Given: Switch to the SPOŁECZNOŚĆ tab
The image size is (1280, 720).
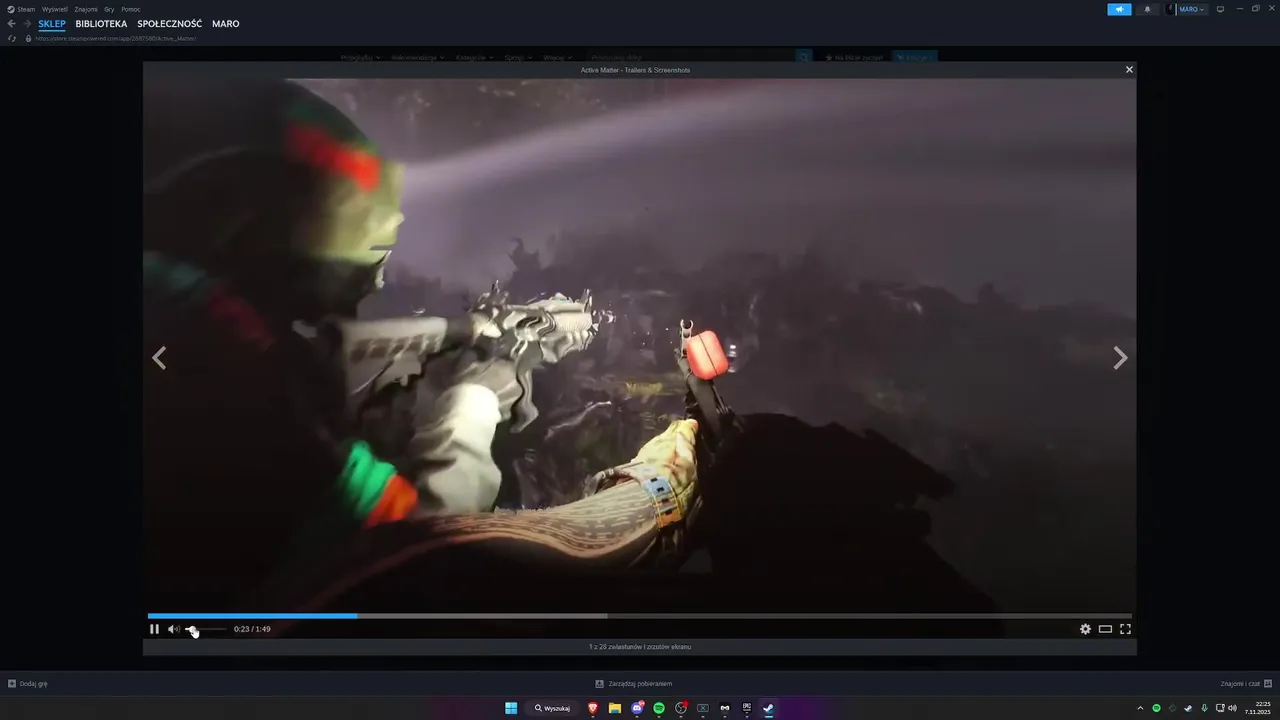Looking at the screenshot, I should 169,24.
